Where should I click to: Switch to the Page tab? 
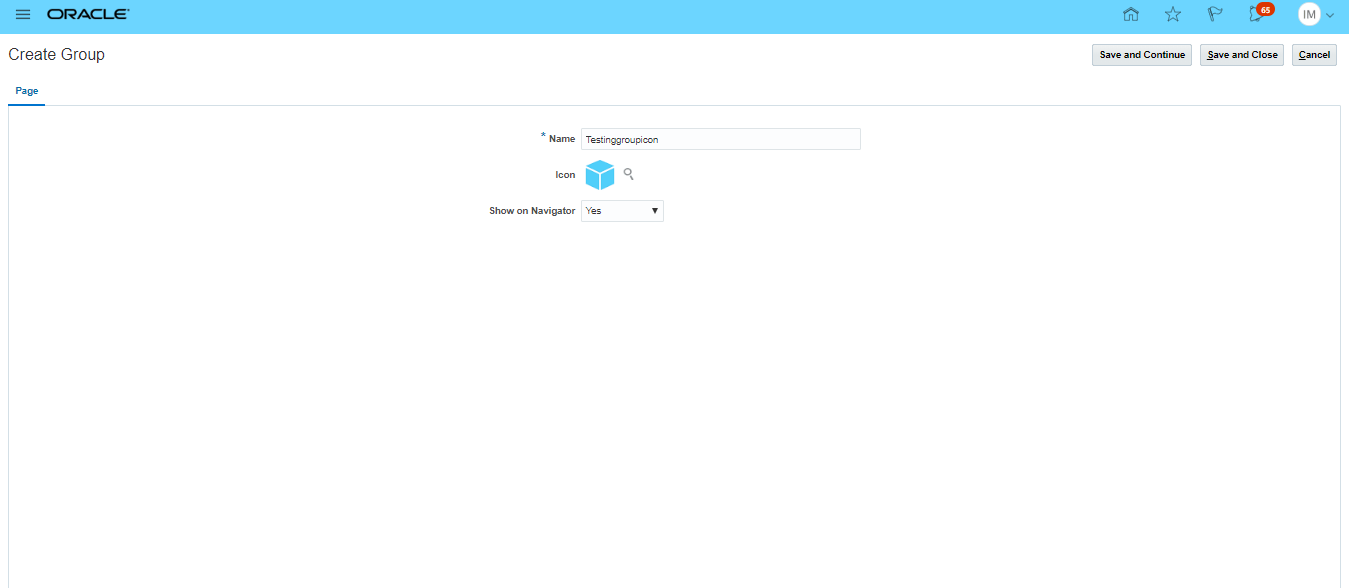coord(27,91)
